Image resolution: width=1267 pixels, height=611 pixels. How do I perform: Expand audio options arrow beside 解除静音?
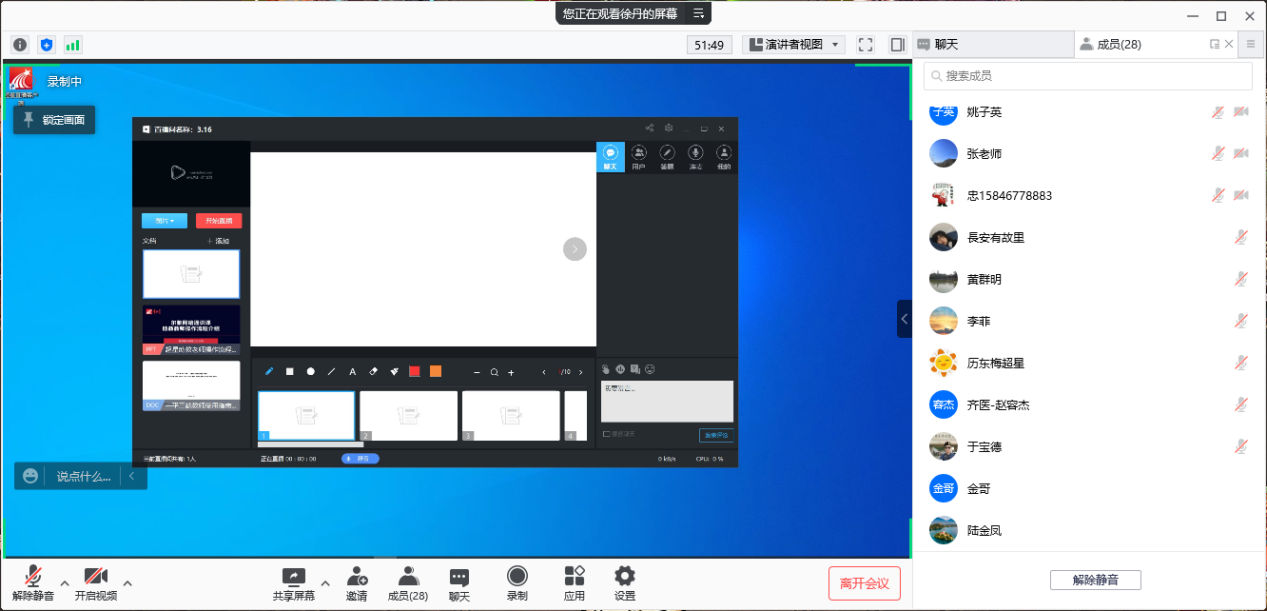(65, 583)
